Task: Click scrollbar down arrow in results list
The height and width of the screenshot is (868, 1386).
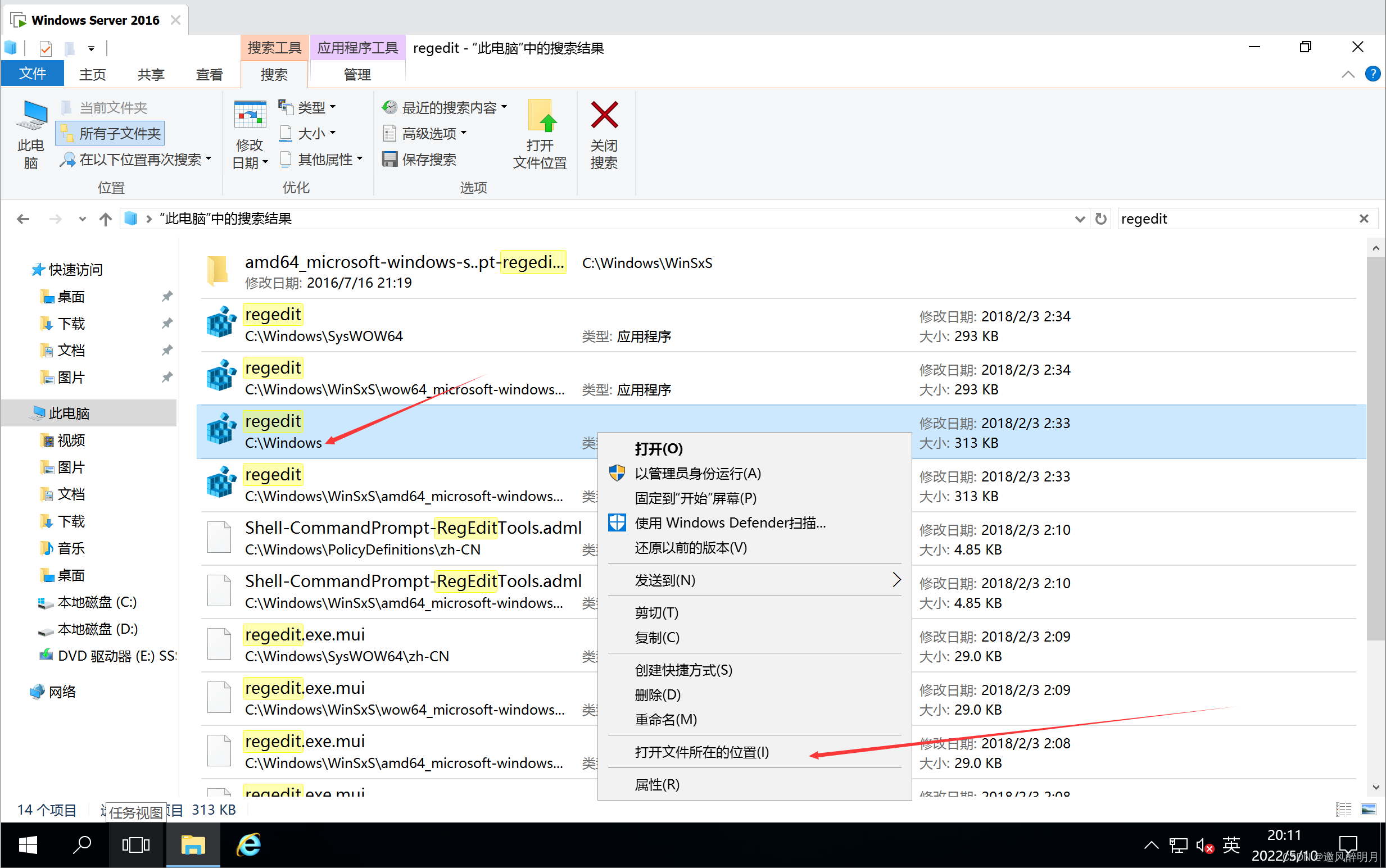Action: pos(1376,787)
